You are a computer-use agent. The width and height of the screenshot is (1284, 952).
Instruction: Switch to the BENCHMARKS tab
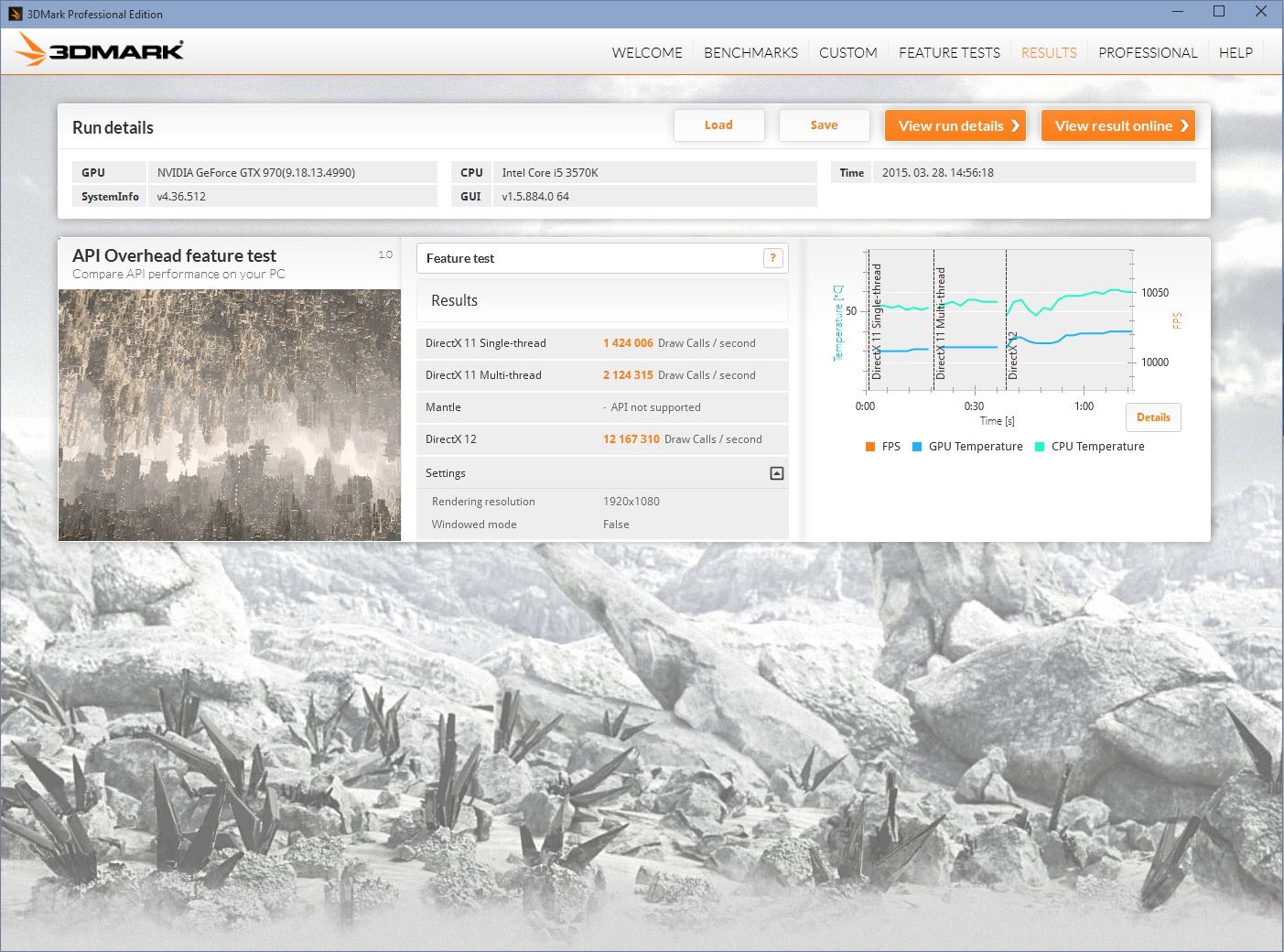[750, 52]
